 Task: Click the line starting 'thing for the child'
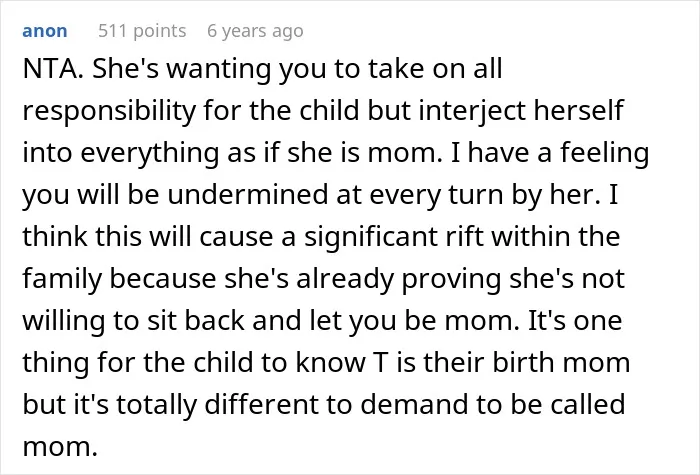pos(326,362)
